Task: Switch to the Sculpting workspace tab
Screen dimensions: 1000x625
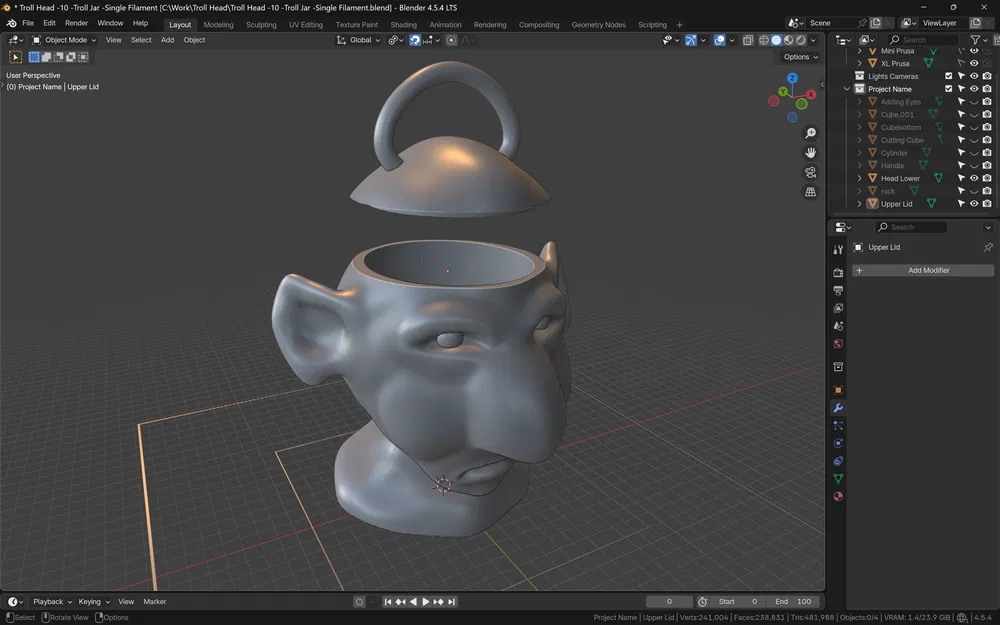Action: [261, 24]
